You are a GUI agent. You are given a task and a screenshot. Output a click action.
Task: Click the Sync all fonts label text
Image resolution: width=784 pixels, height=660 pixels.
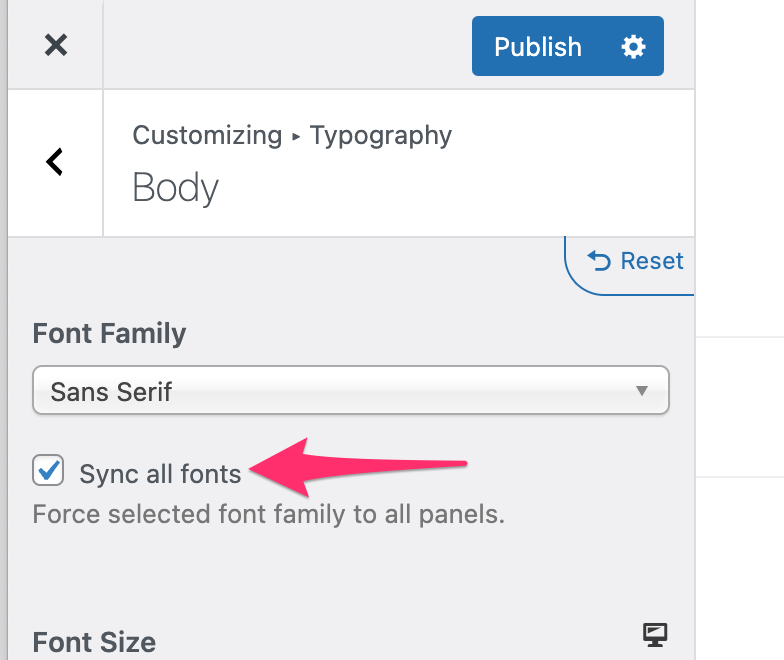[x=160, y=474]
